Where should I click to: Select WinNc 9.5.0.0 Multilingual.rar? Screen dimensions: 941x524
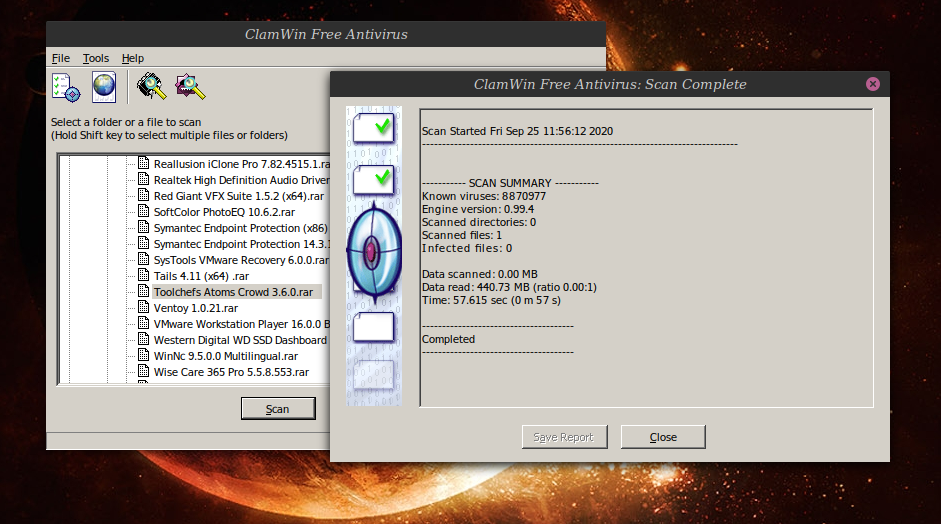[x=226, y=356]
